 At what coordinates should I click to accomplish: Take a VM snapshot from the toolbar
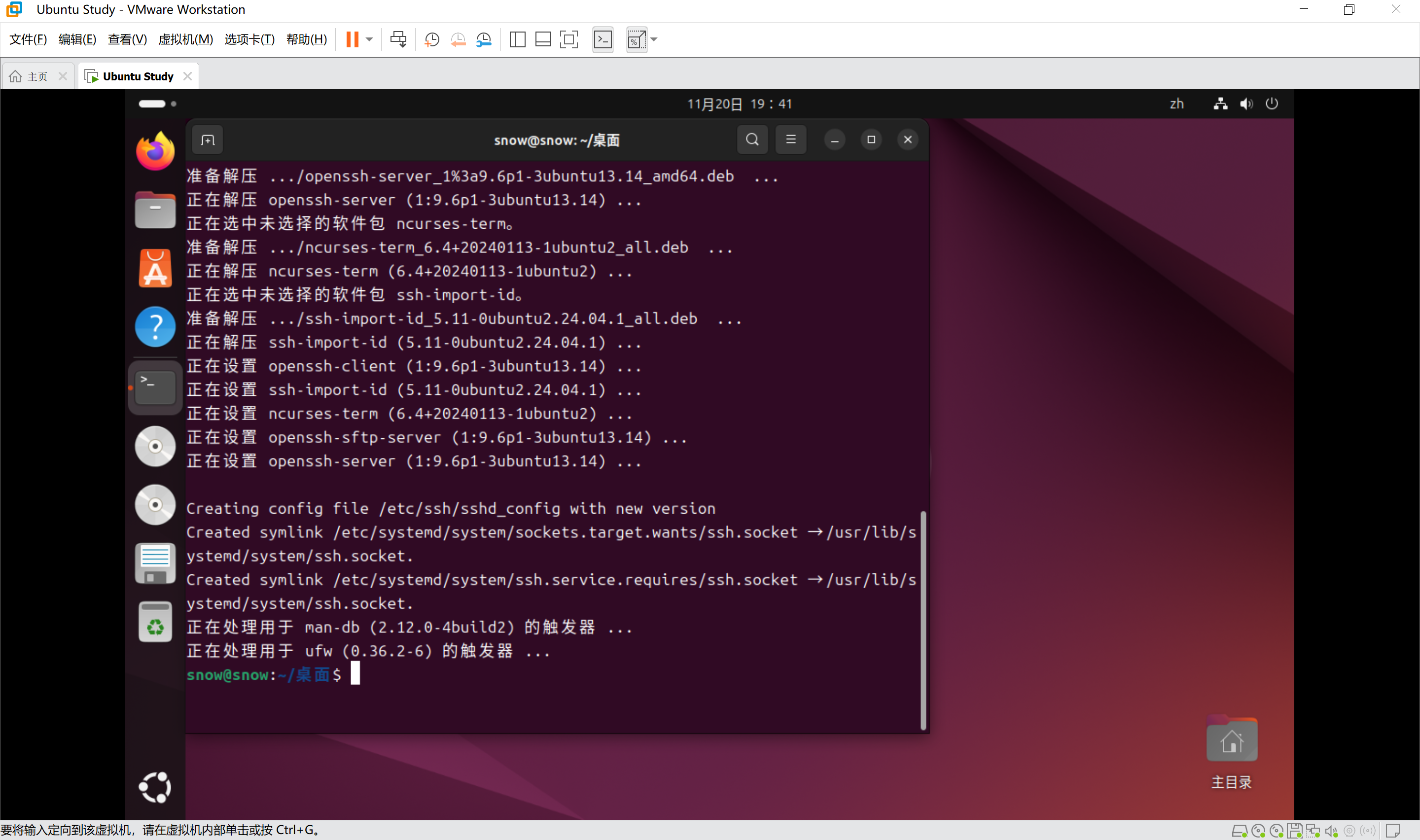point(432,39)
